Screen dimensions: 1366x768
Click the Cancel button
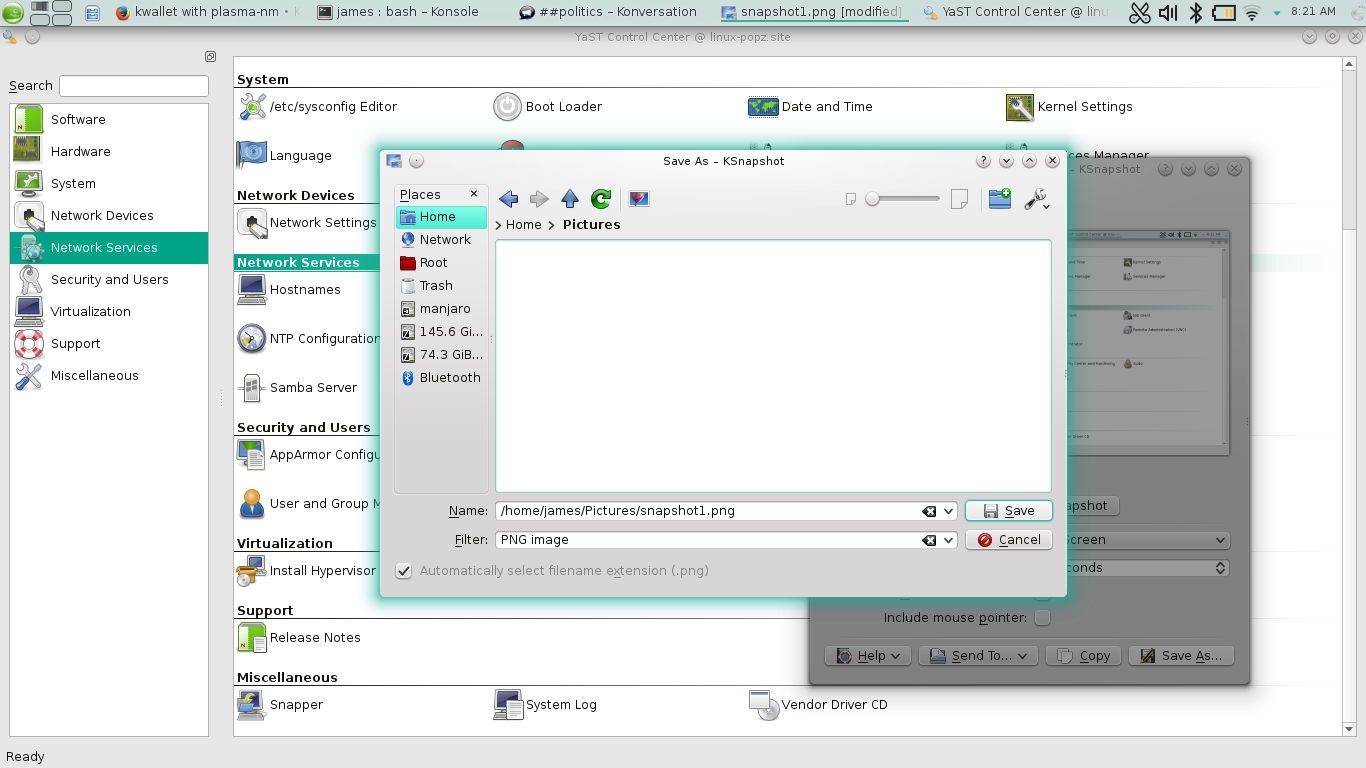pos(1008,540)
